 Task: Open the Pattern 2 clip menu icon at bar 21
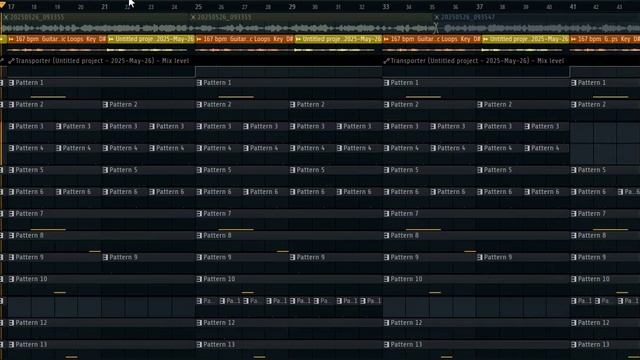pos(105,104)
